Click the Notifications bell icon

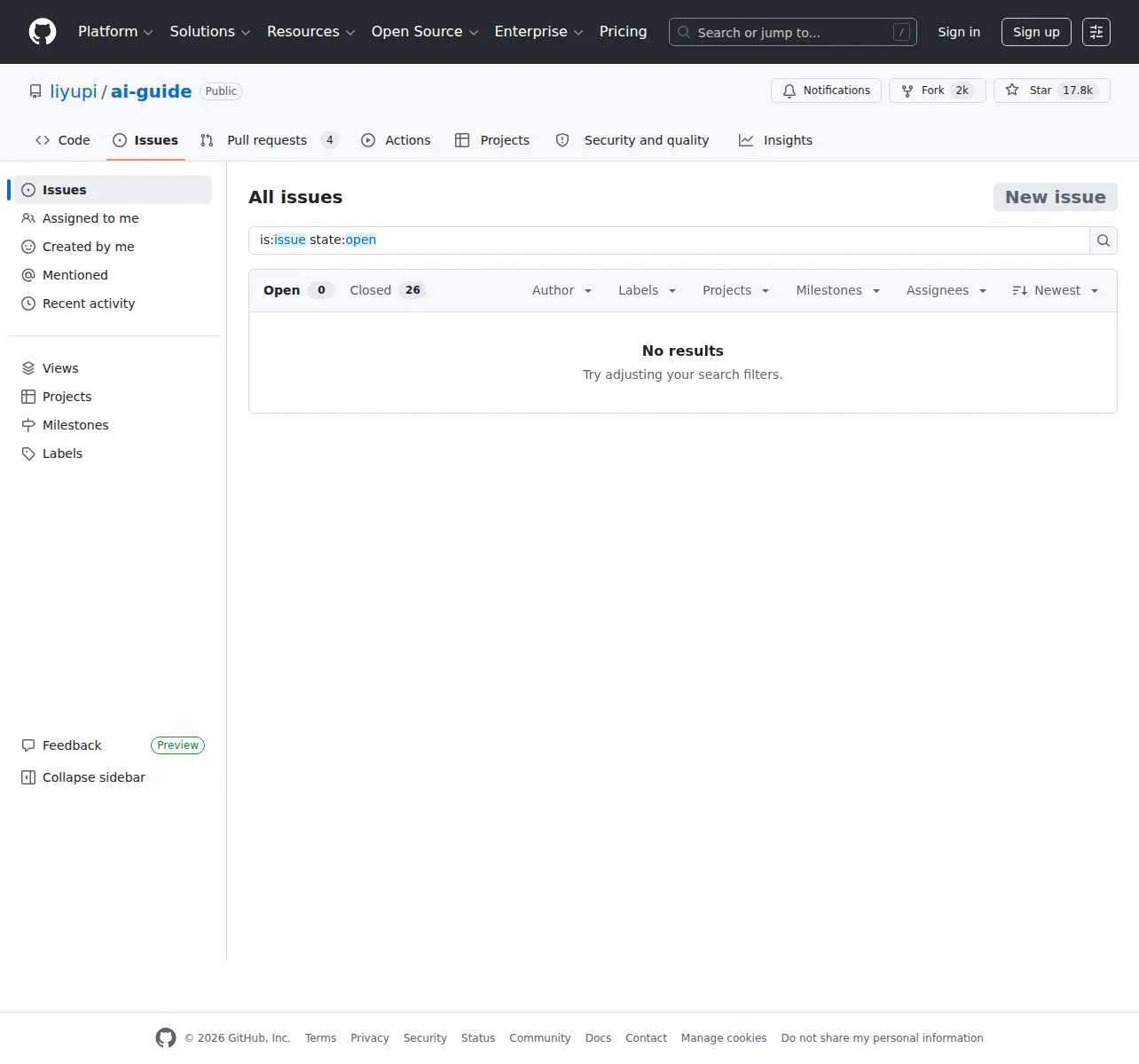[x=789, y=91]
